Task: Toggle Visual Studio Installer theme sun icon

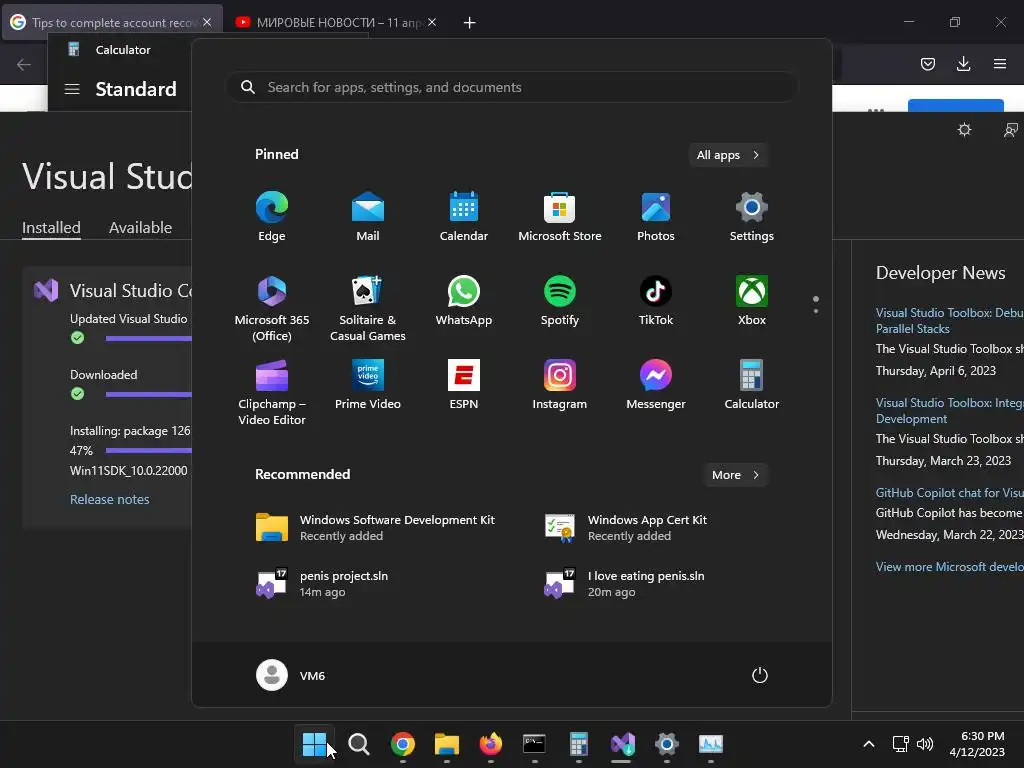Action: coord(964,129)
